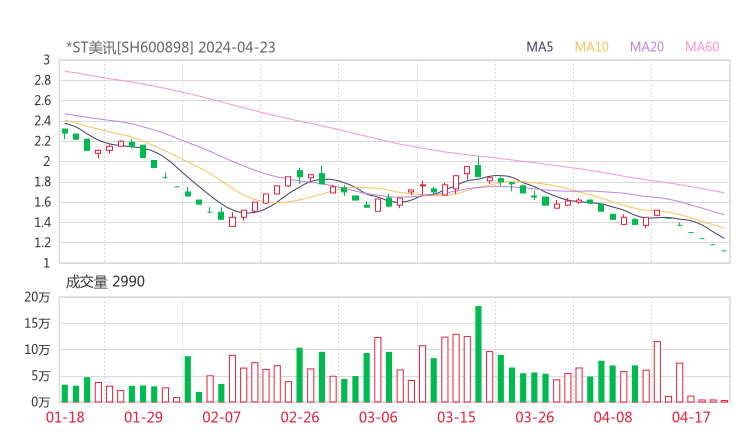The height and width of the screenshot is (440, 740).
Task: Click the 02-26 date axis label
Action: click(300, 417)
